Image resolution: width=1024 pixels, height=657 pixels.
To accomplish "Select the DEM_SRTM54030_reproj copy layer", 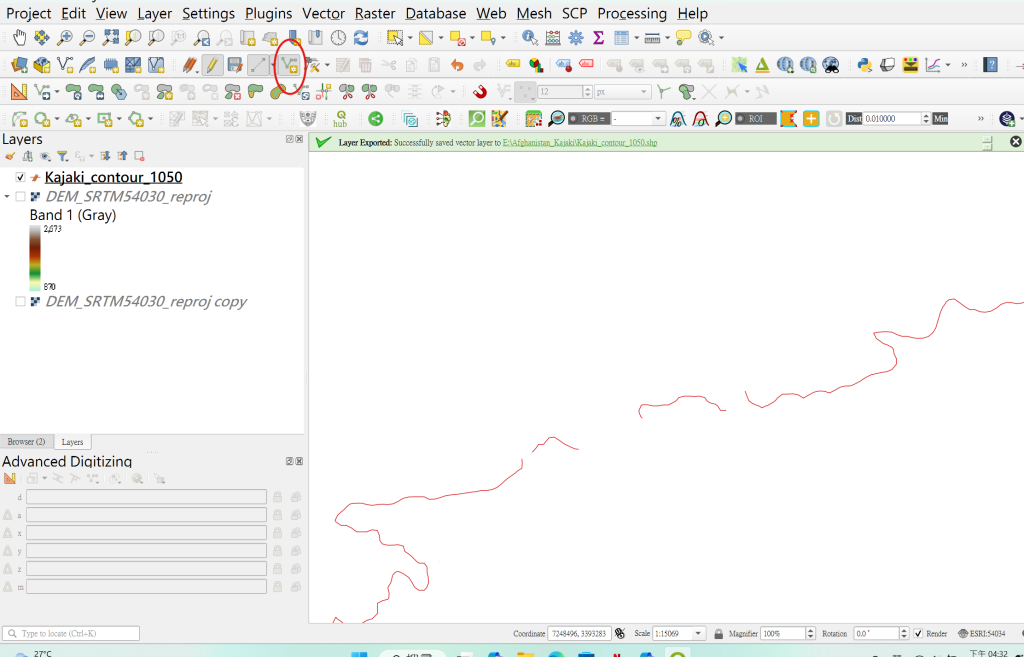I will (x=146, y=302).
